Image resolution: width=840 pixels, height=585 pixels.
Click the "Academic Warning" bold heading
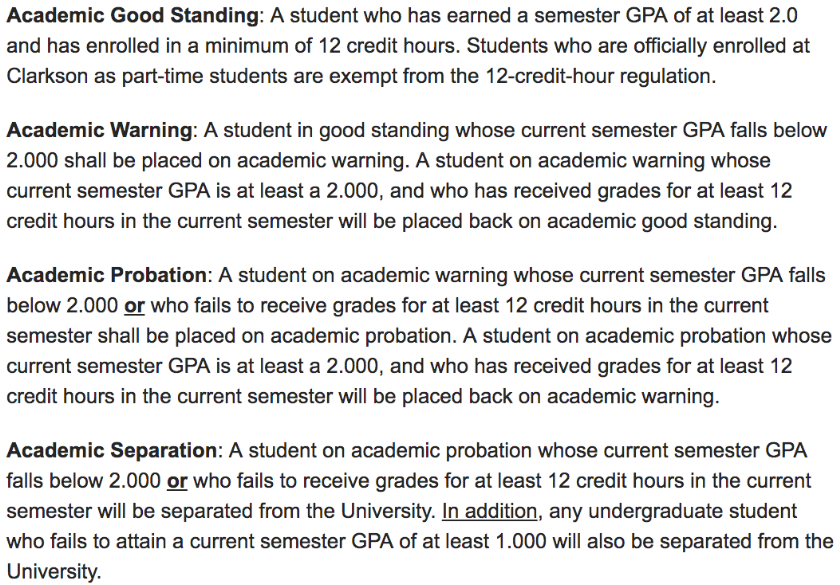[x=99, y=130]
